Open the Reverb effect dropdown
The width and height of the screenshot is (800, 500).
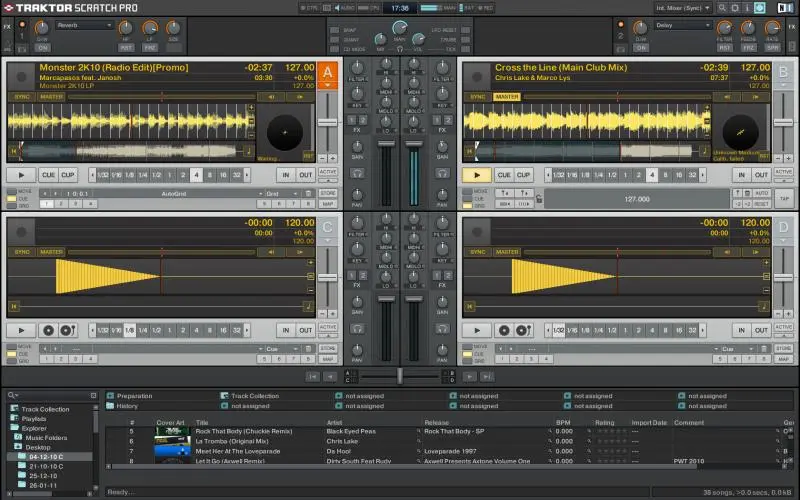coord(84,24)
